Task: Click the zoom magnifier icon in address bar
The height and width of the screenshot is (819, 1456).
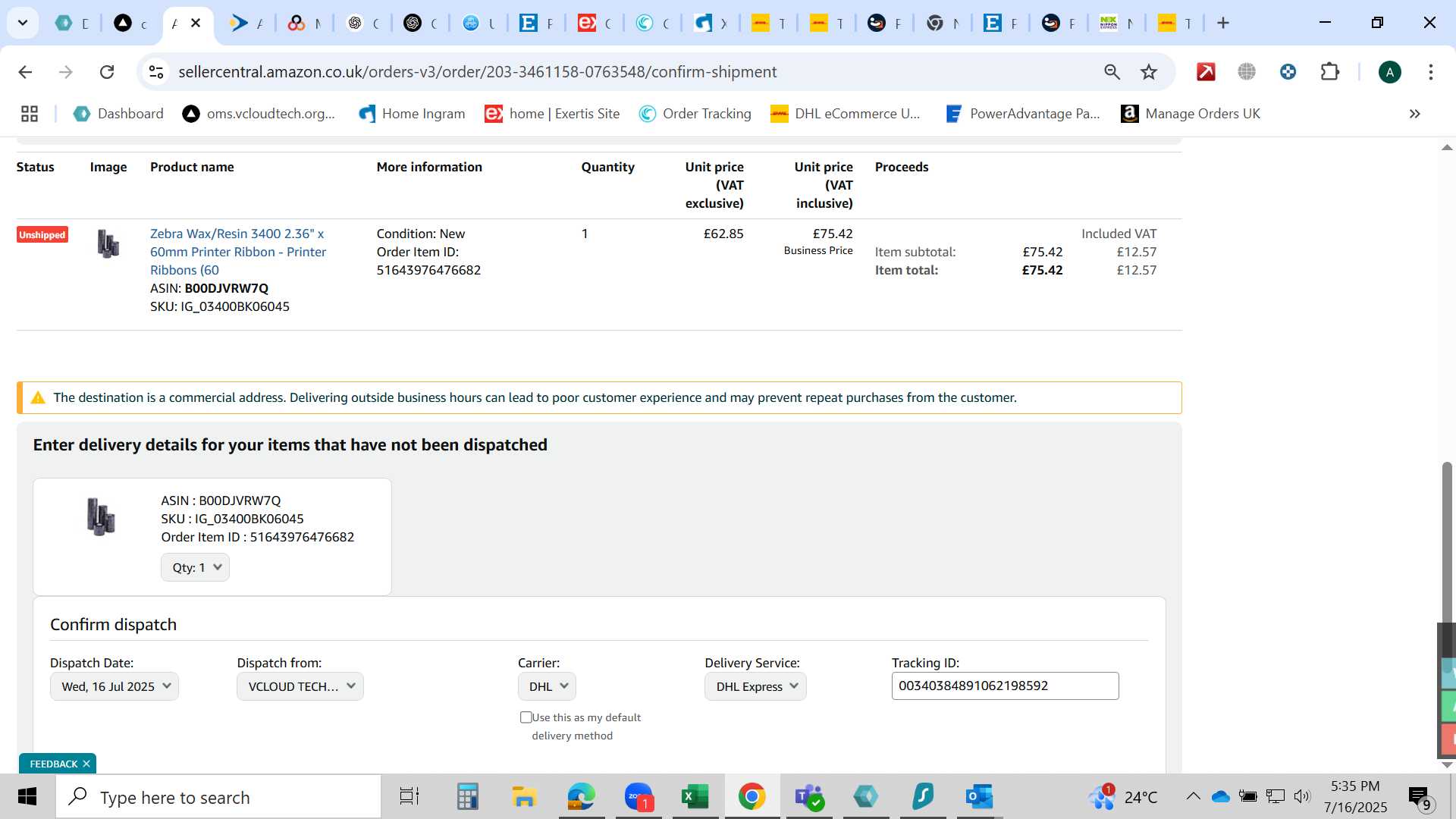Action: (1112, 72)
